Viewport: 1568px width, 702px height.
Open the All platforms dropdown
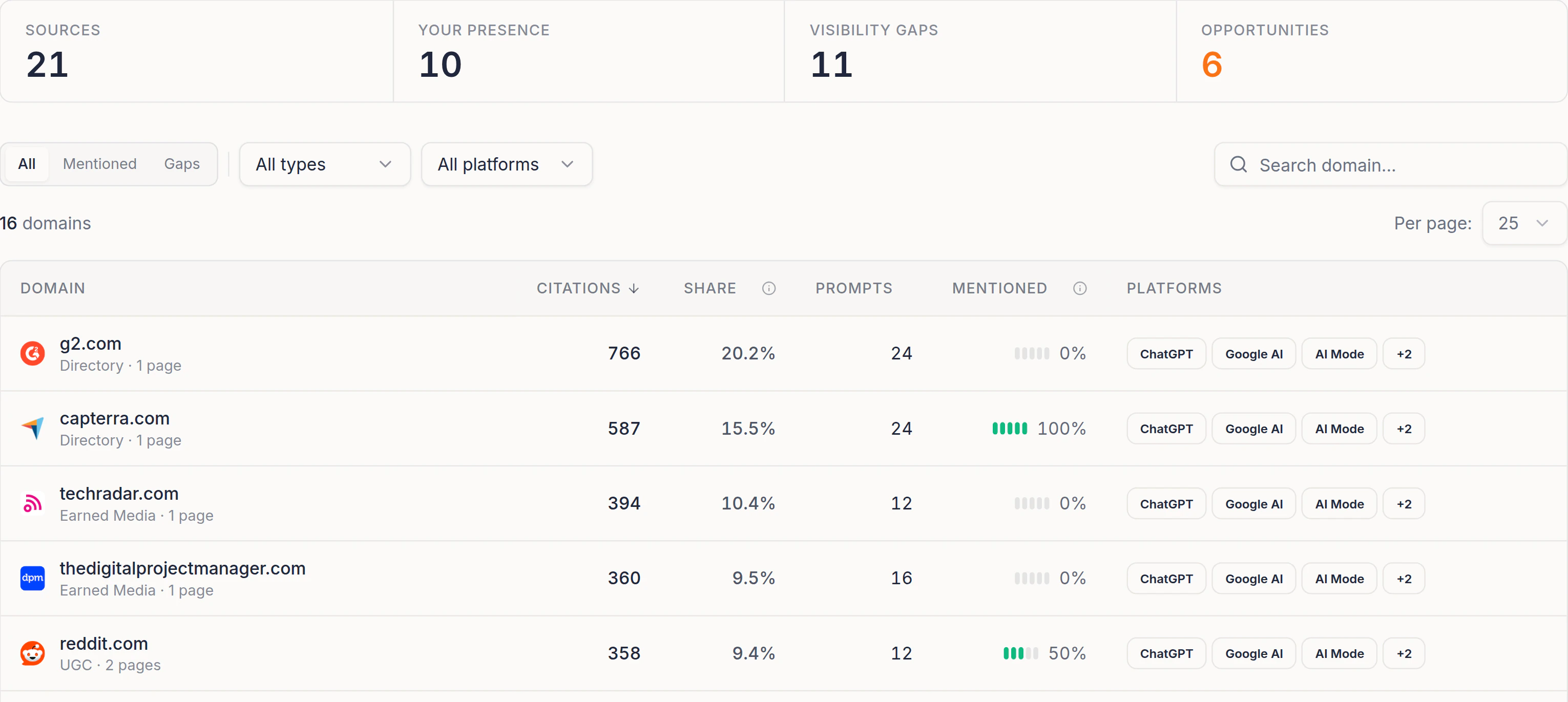507,164
